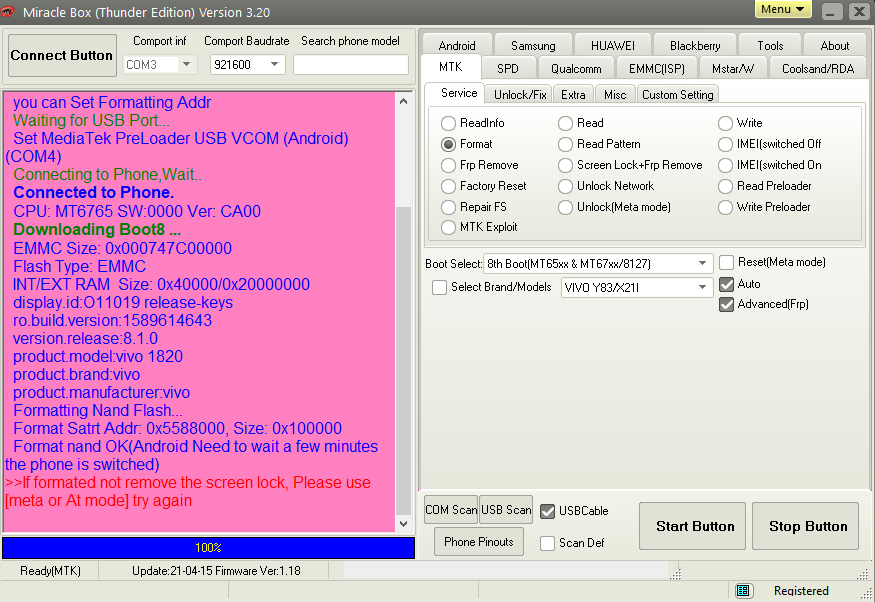Click the Connect Button
Screen dimensions: 875x602
62,56
